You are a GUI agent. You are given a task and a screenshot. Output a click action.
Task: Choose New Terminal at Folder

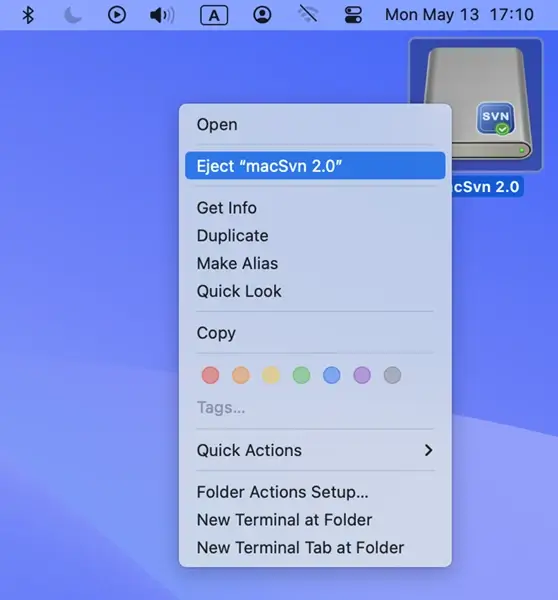pyautogui.click(x=315, y=520)
